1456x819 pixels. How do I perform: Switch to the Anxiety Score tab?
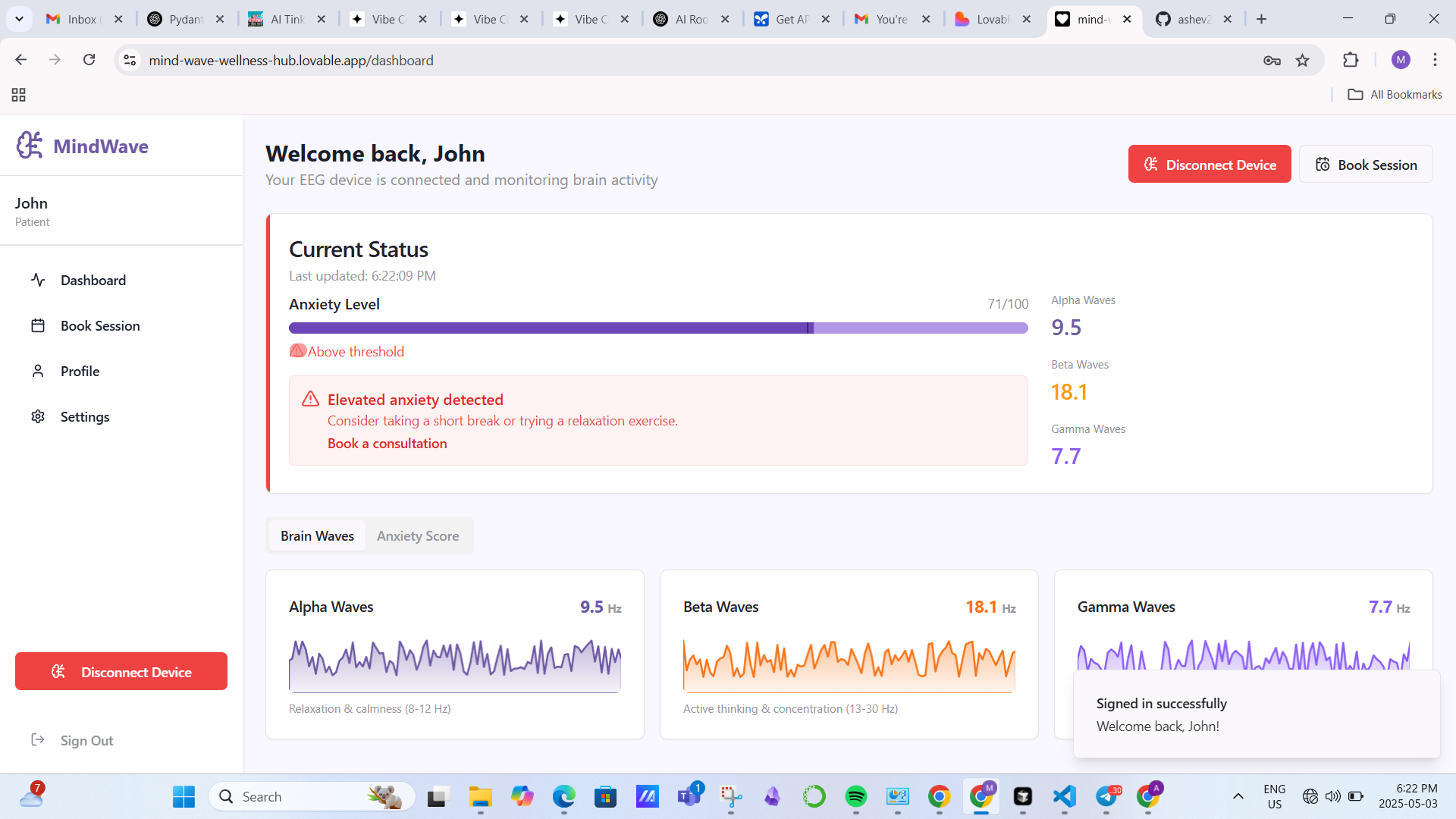click(417, 536)
